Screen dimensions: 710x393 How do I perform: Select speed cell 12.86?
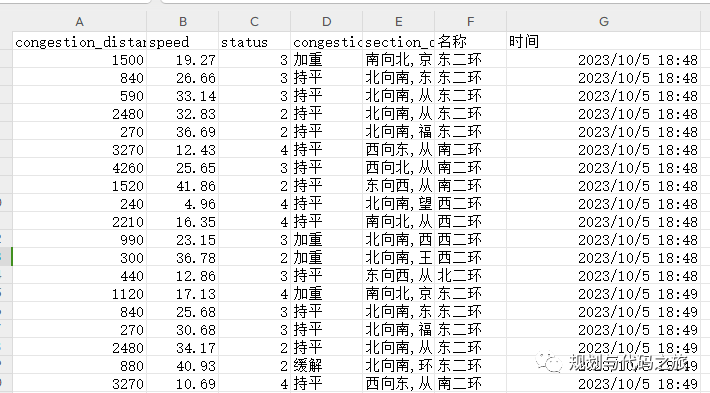click(x=182, y=276)
